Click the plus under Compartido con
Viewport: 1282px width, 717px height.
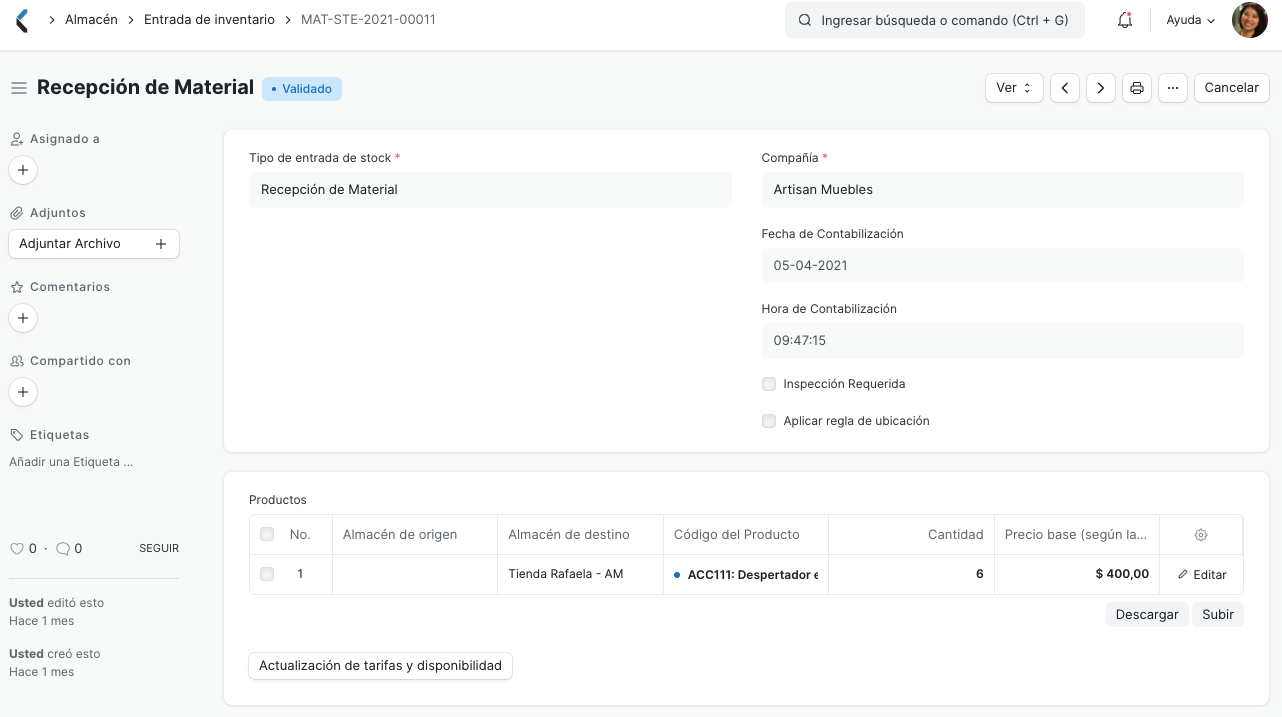point(23,392)
